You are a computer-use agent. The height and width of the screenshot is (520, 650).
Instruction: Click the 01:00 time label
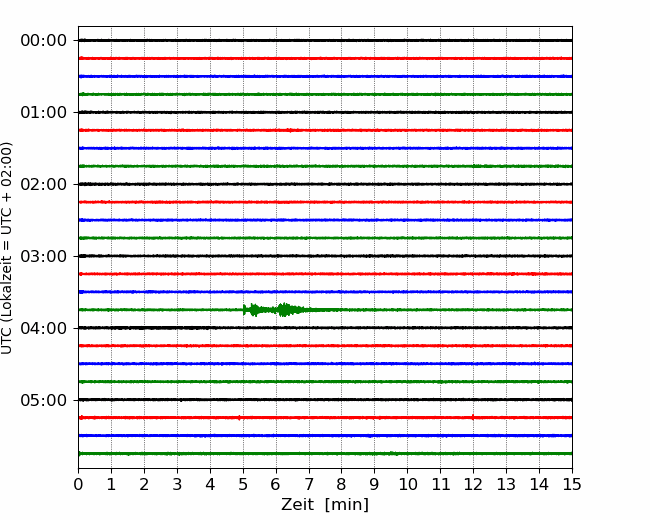coord(44,112)
